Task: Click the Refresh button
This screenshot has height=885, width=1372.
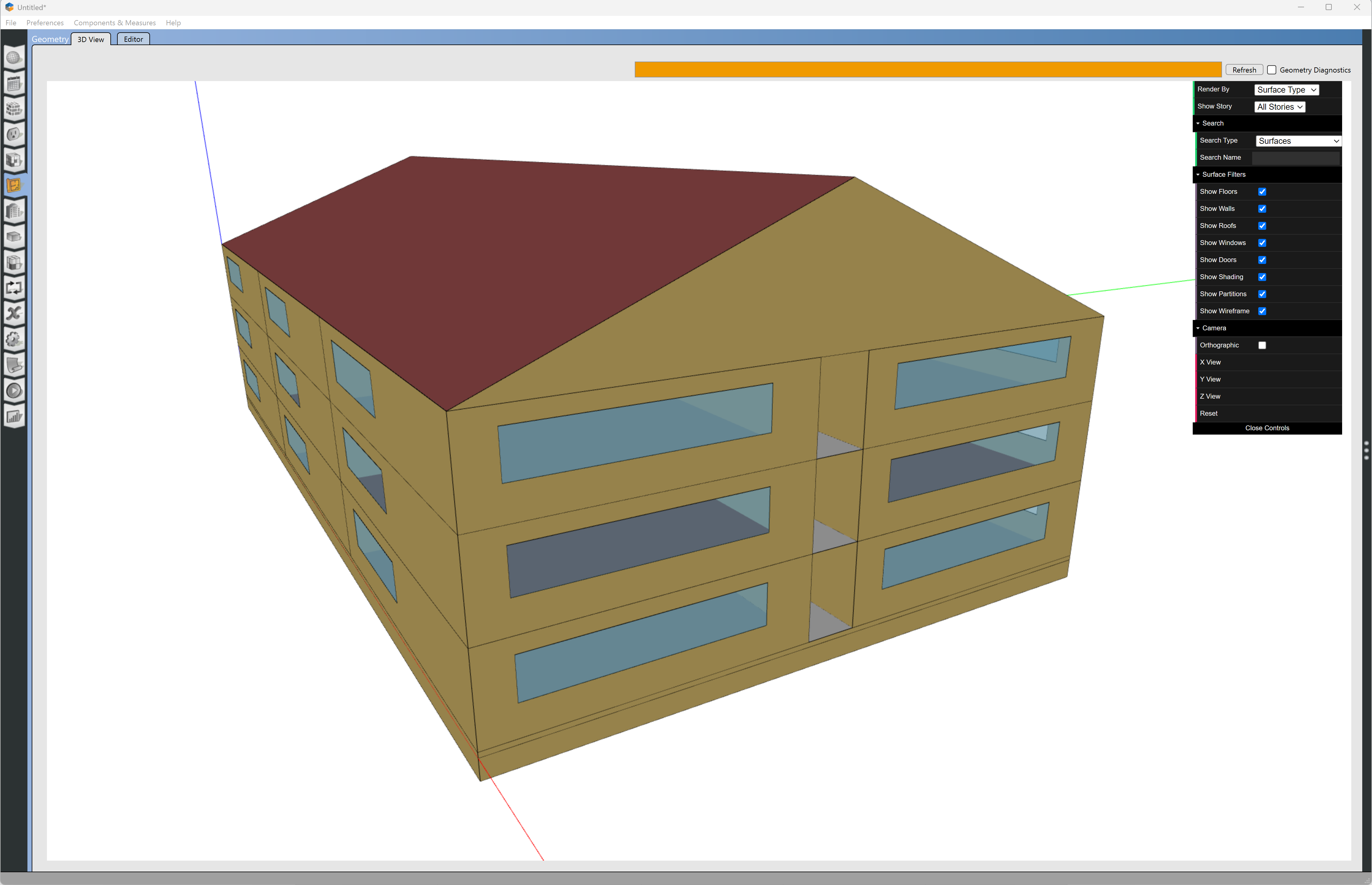Action: click(x=1244, y=69)
